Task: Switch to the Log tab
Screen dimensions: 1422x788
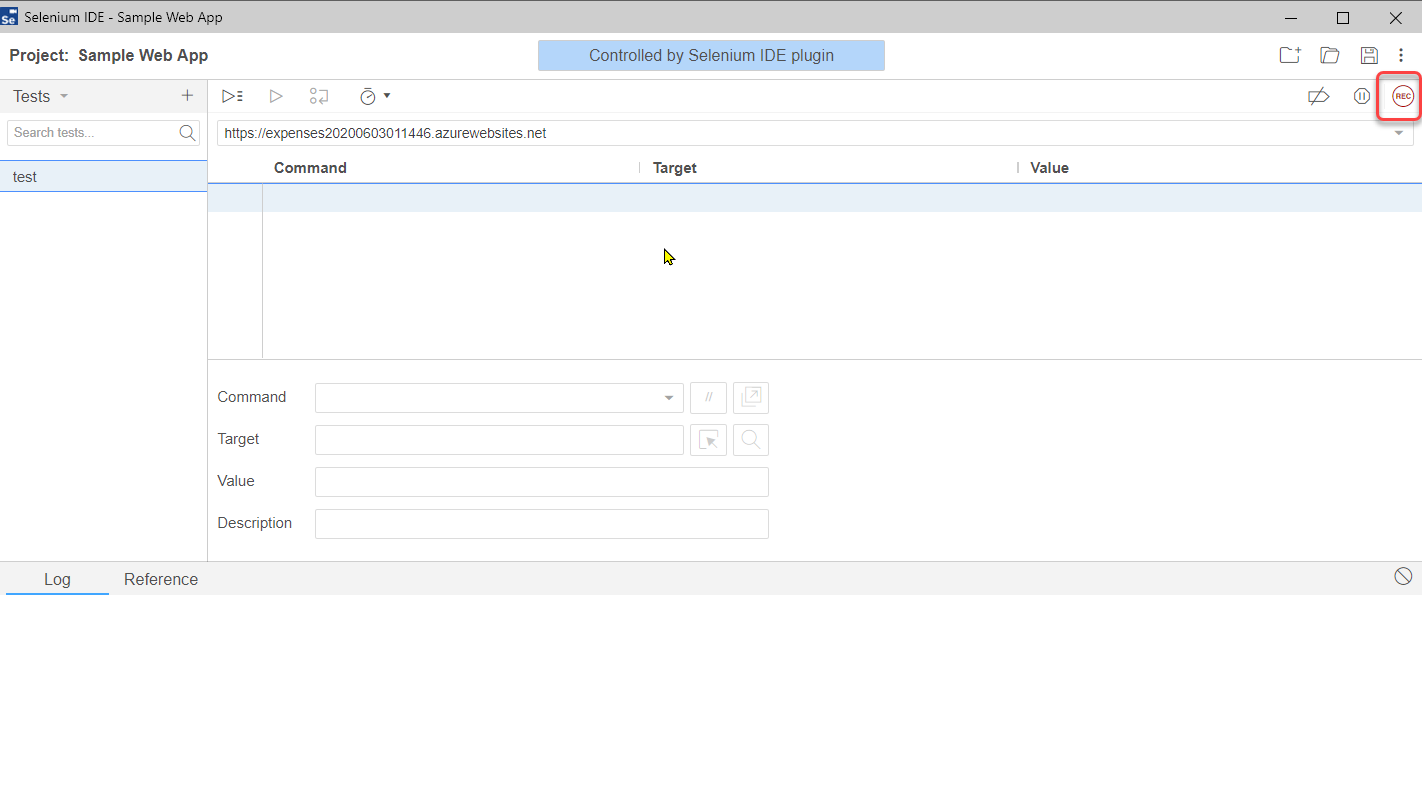Action: point(57,579)
